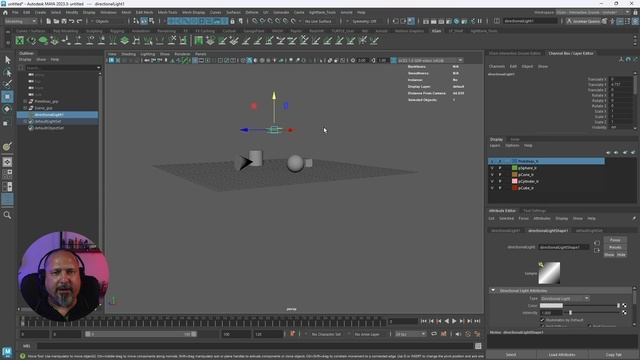This screenshot has width=640, height=360.
Task: Click the green sphere shelf icon
Action: (43, 40)
